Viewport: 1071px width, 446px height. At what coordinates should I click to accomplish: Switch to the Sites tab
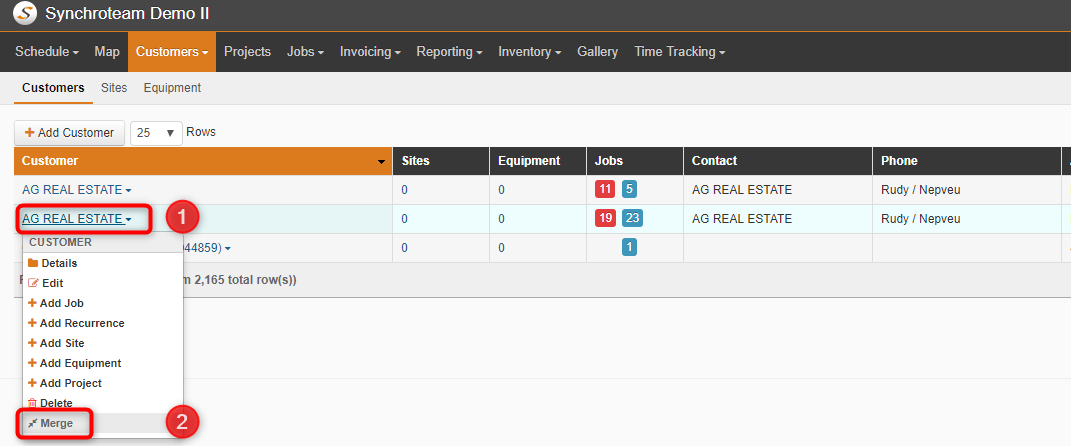(114, 87)
